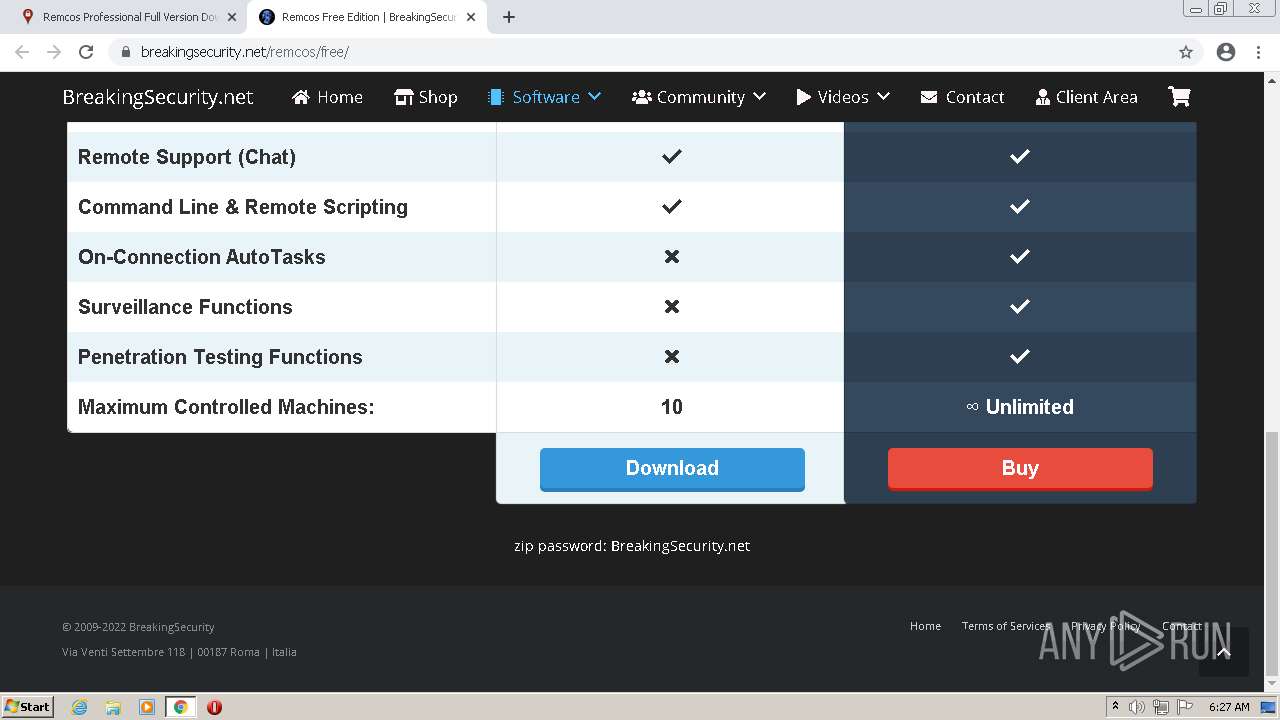Image resolution: width=1280 pixels, height=720 pixels.
Task: Click the Software menu icon
Action: pos(496,97)
